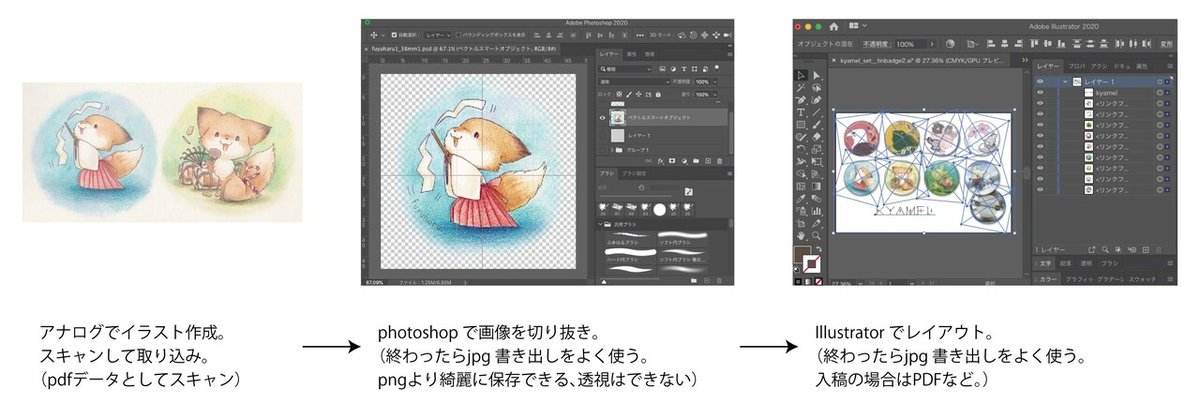Collapse レイヤー 1 in Illustrator Layers panel

[x=1065, y=81]
